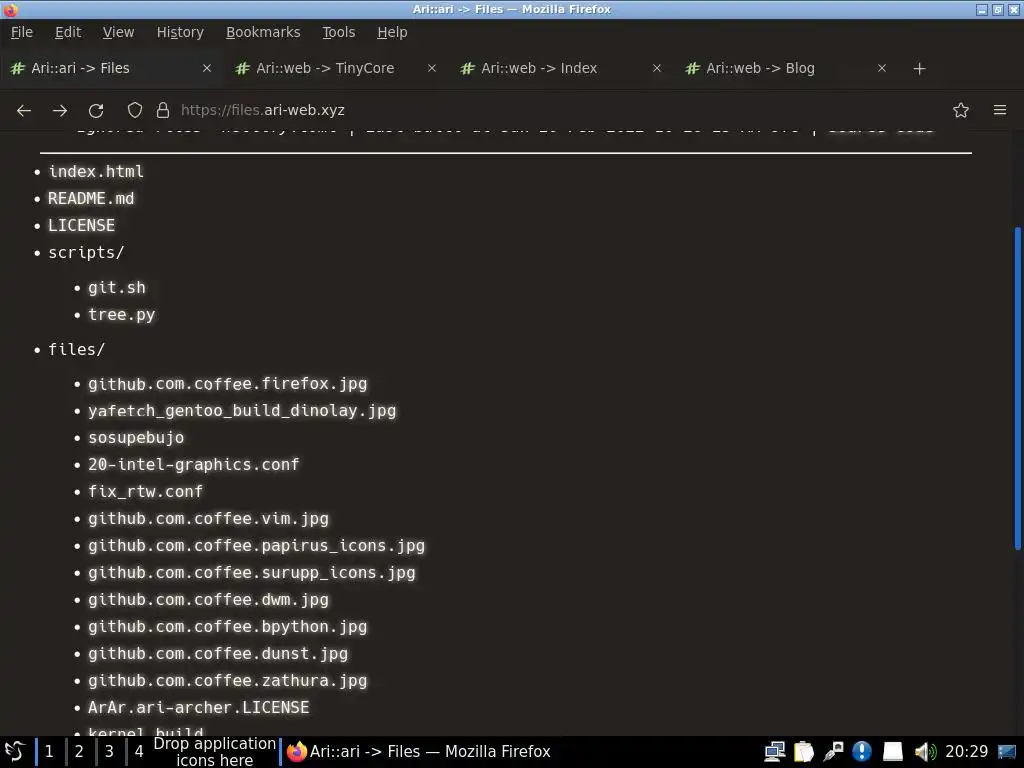
Task: Click the scripts/ directory text
Action: [x=86, y=253]
